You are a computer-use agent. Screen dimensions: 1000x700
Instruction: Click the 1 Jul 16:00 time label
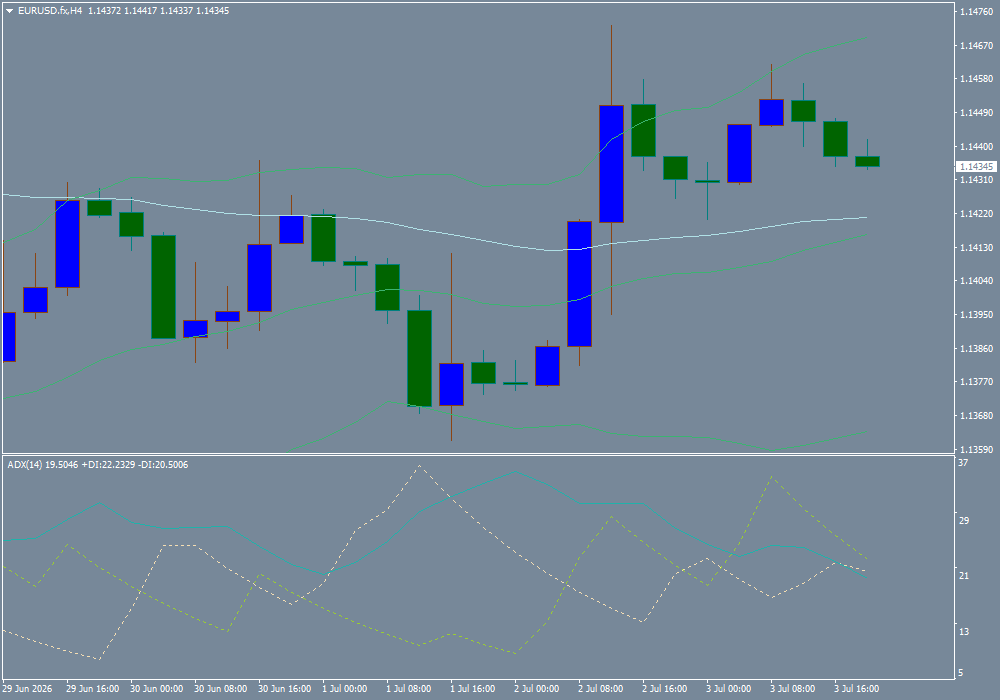coord(473,689)
